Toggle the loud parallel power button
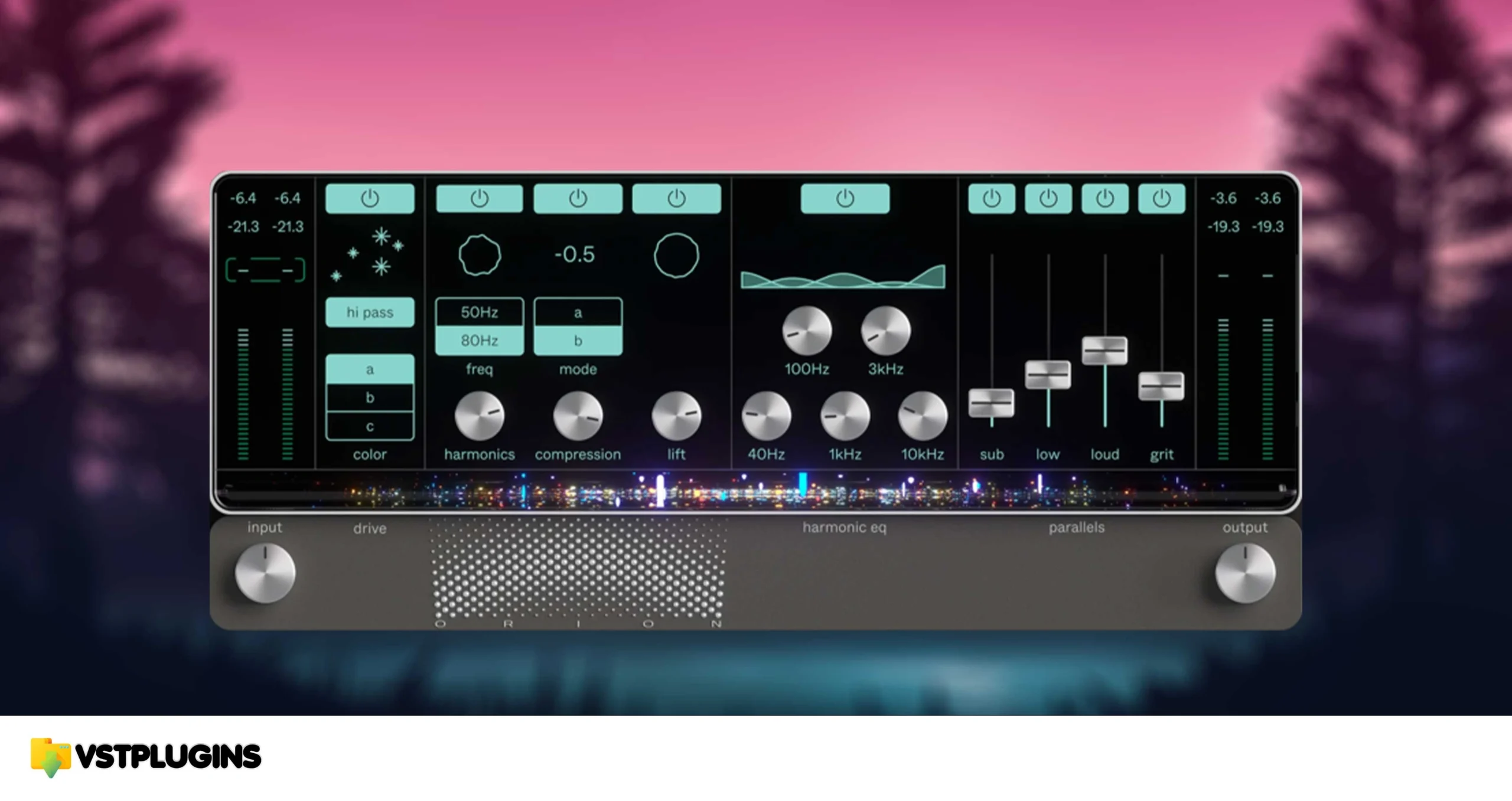The width and height of the screenshot is (1512, 801). click(x=1105, y=198)
